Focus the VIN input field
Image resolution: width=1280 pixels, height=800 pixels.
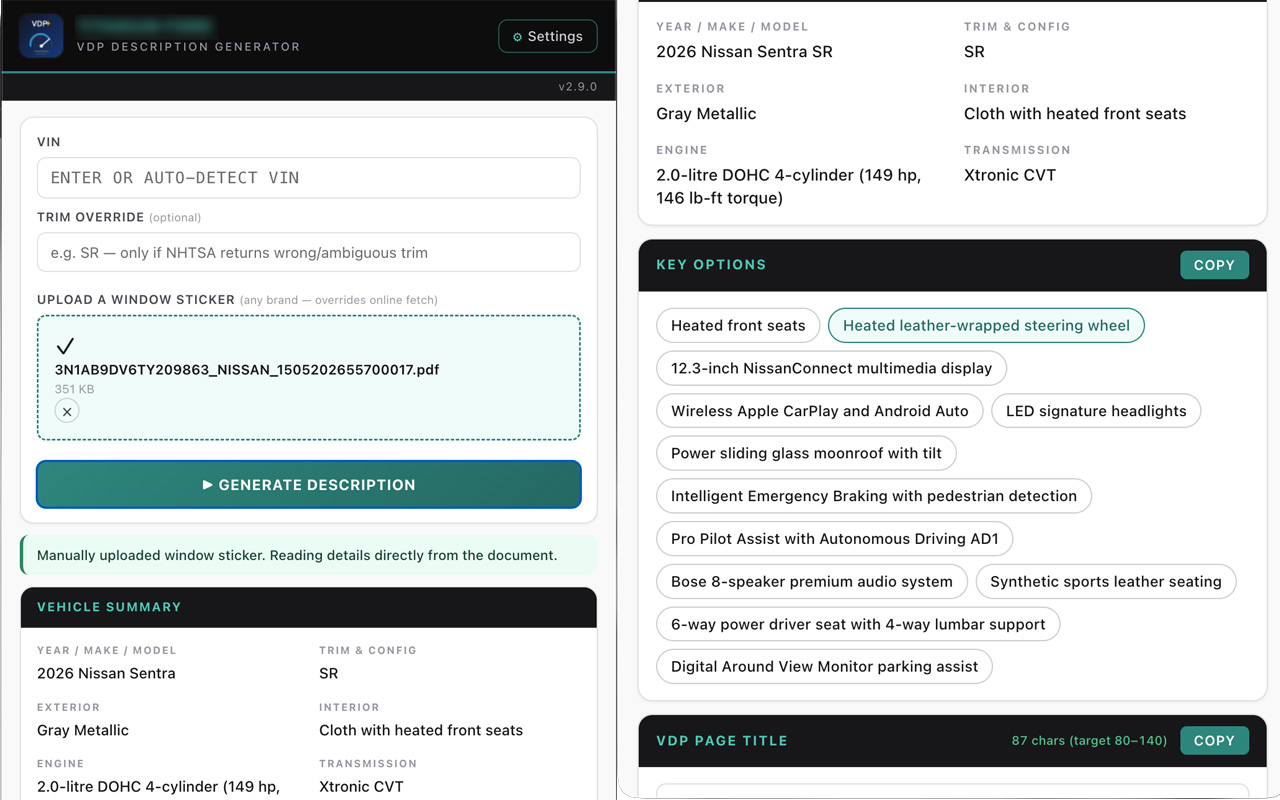click(x=309, y=178)
